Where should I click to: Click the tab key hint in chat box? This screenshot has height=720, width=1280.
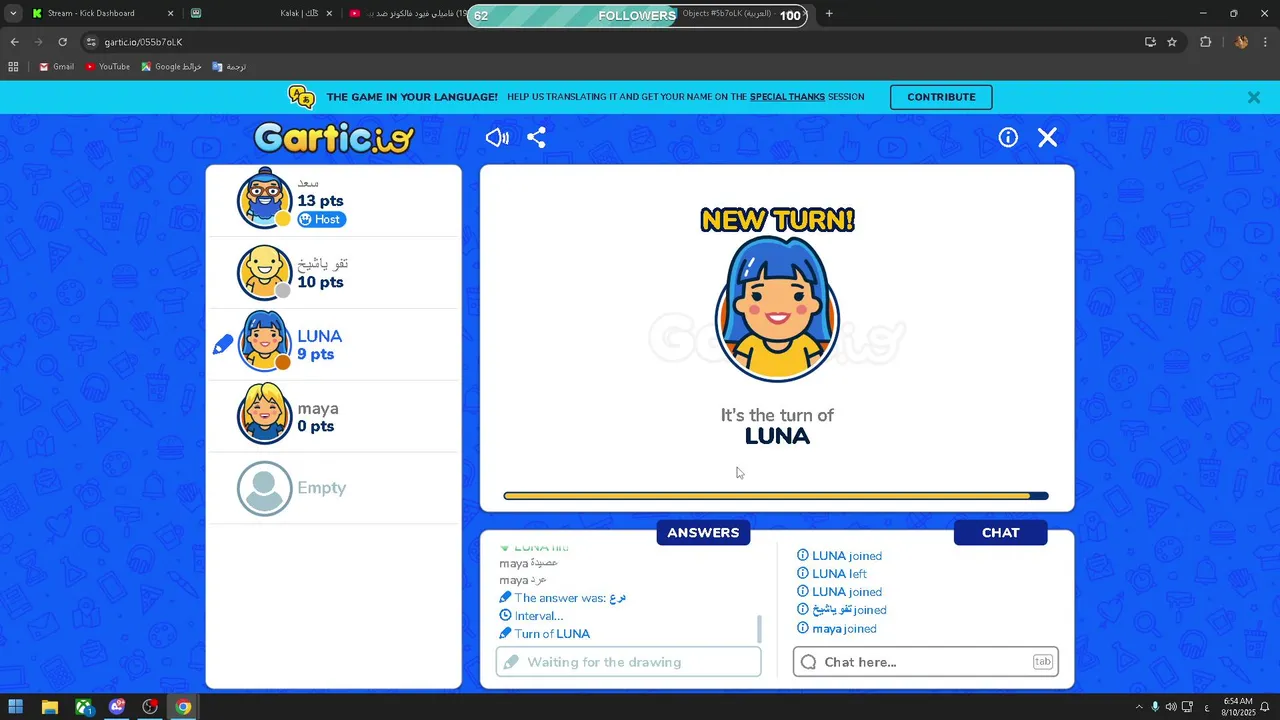1042,662
